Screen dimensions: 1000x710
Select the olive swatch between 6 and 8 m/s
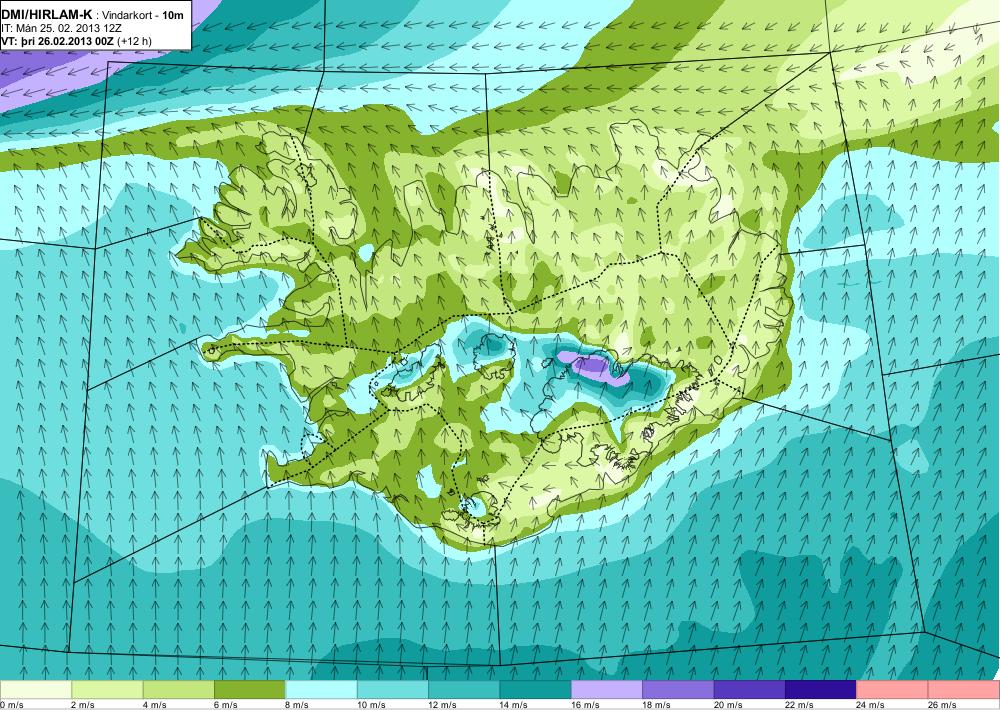[250, 690]
